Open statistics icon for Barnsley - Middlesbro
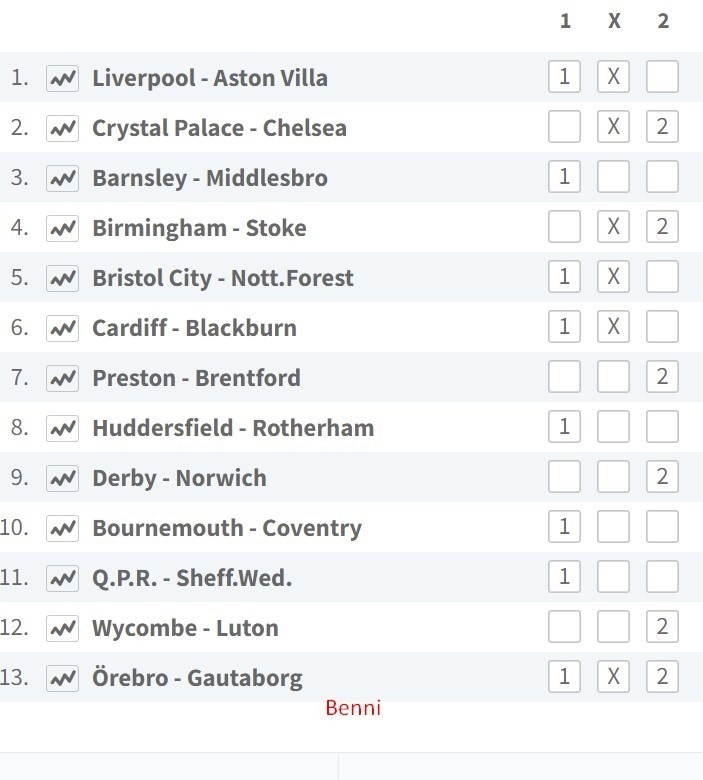The width and height of the screenshot is (703, 780). 62,178
